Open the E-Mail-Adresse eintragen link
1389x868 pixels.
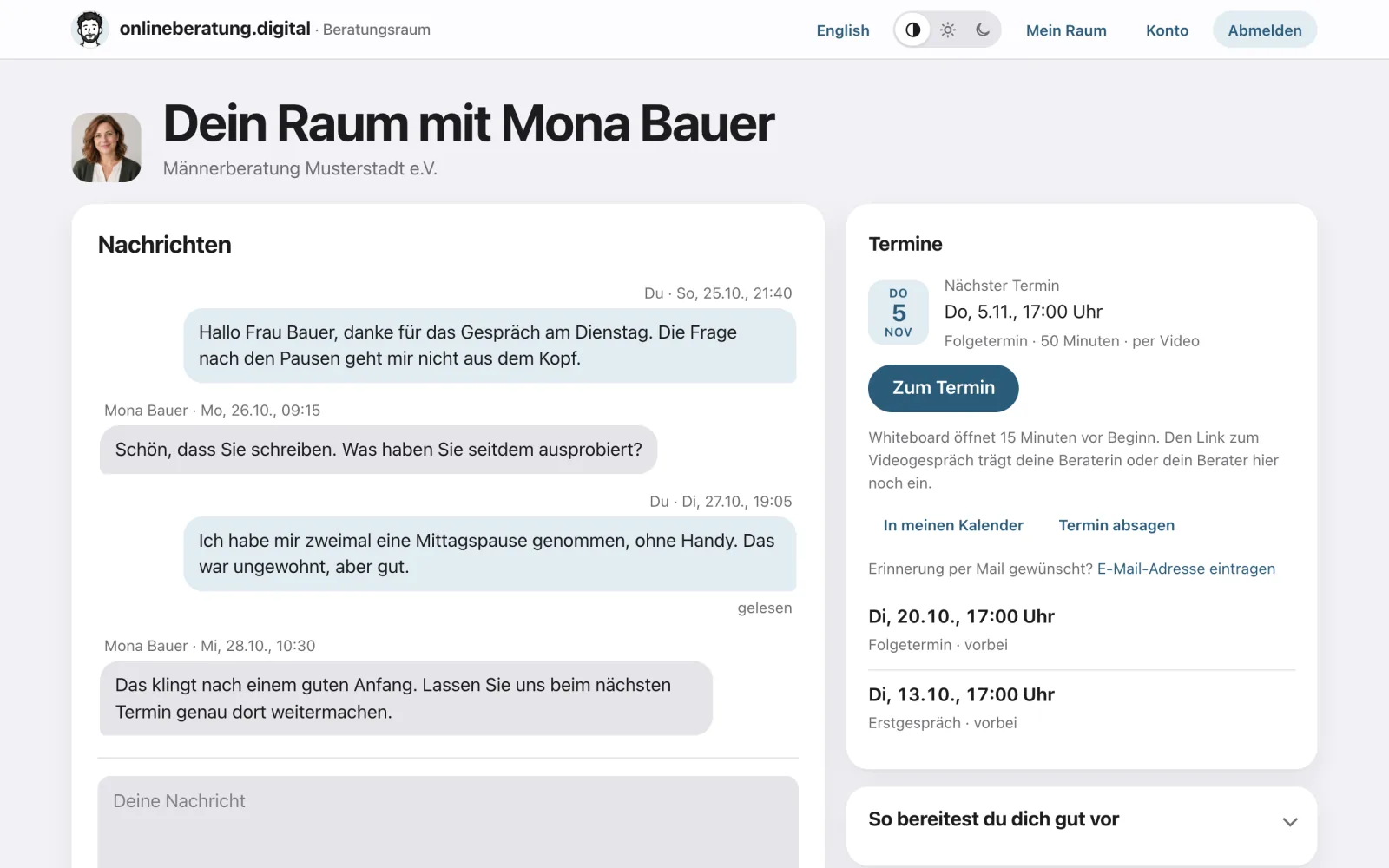(1186, 569)
